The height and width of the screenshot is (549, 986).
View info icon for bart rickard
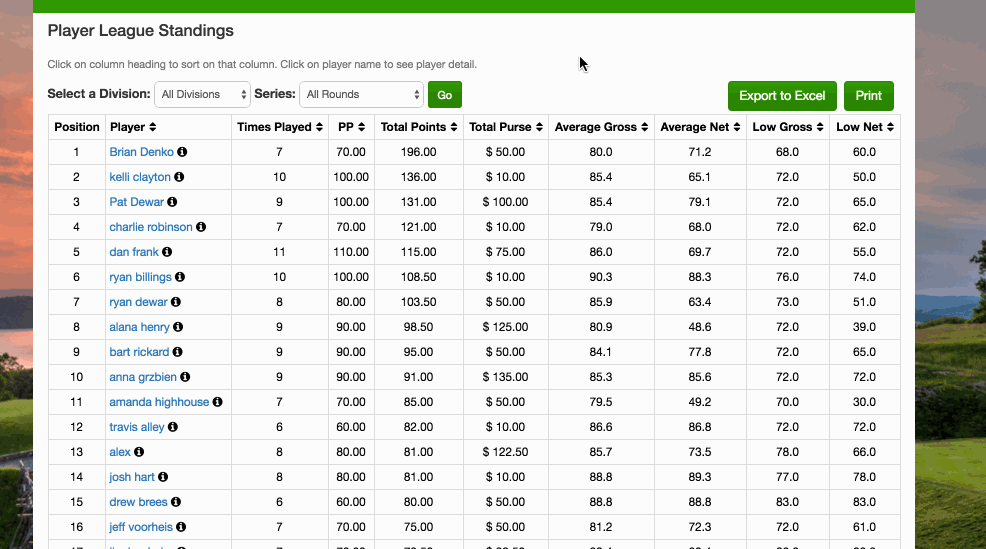(177, 352)
